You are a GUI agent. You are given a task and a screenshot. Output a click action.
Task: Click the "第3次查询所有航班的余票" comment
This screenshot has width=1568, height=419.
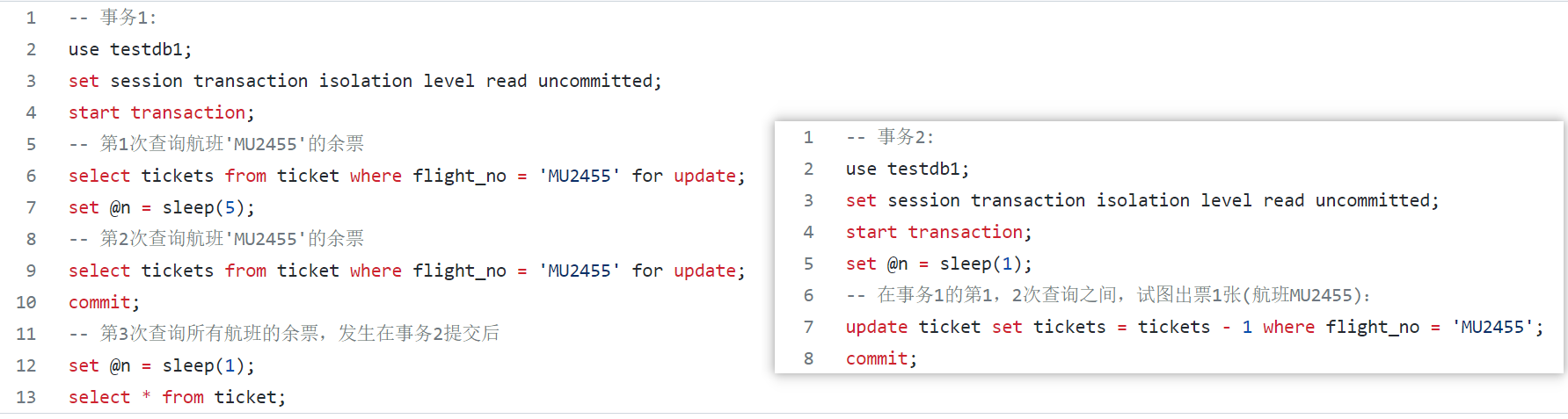tap(284, 334)
